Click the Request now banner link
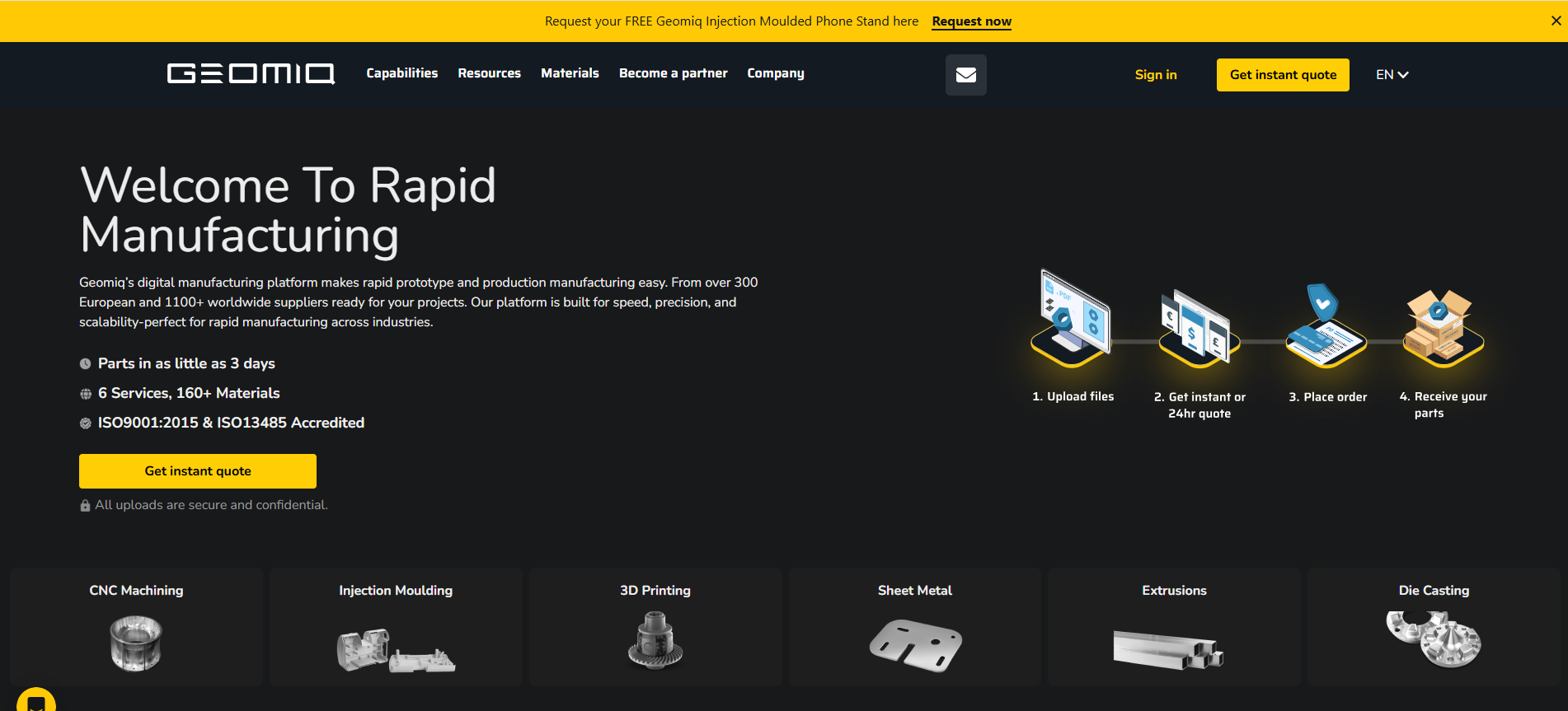The image size is (1568, 711). [971, 21]
